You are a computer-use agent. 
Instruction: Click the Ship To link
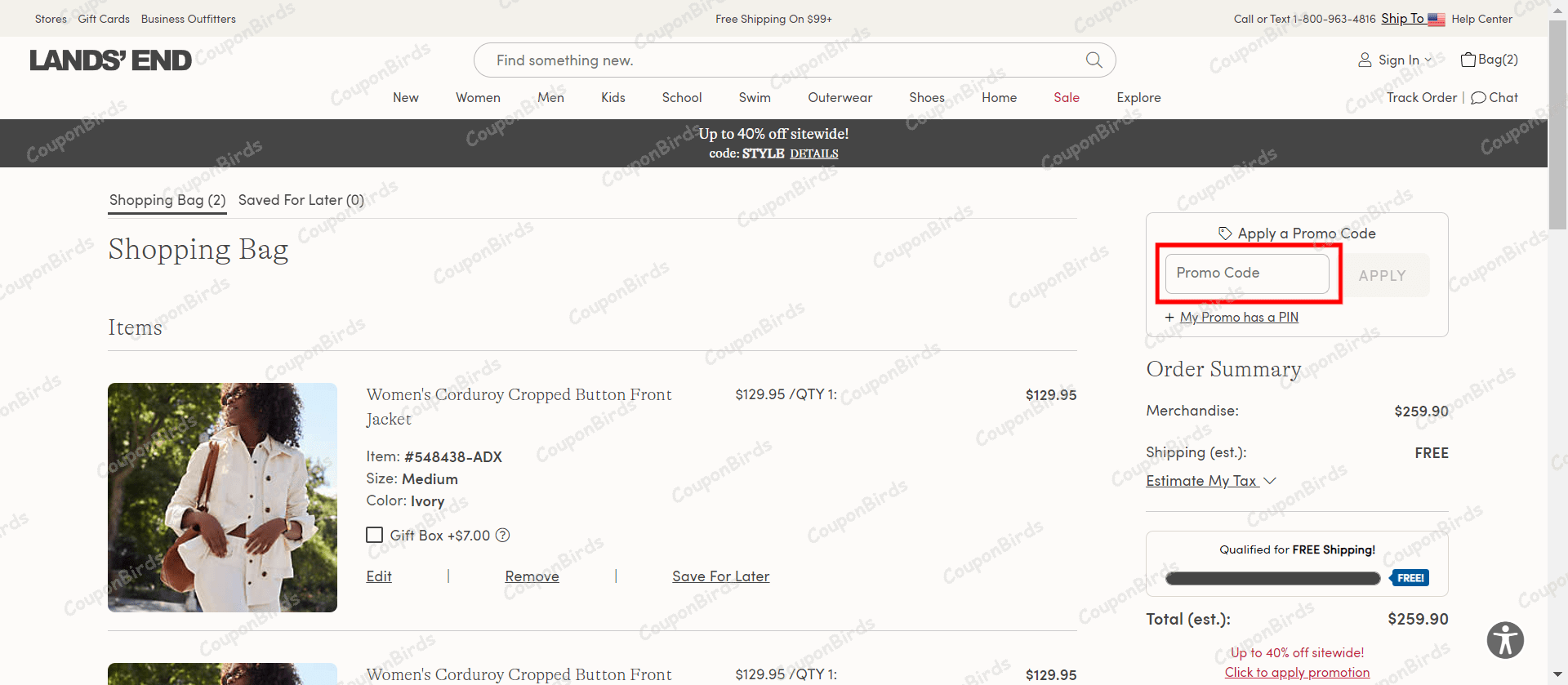click(1402, 19)
